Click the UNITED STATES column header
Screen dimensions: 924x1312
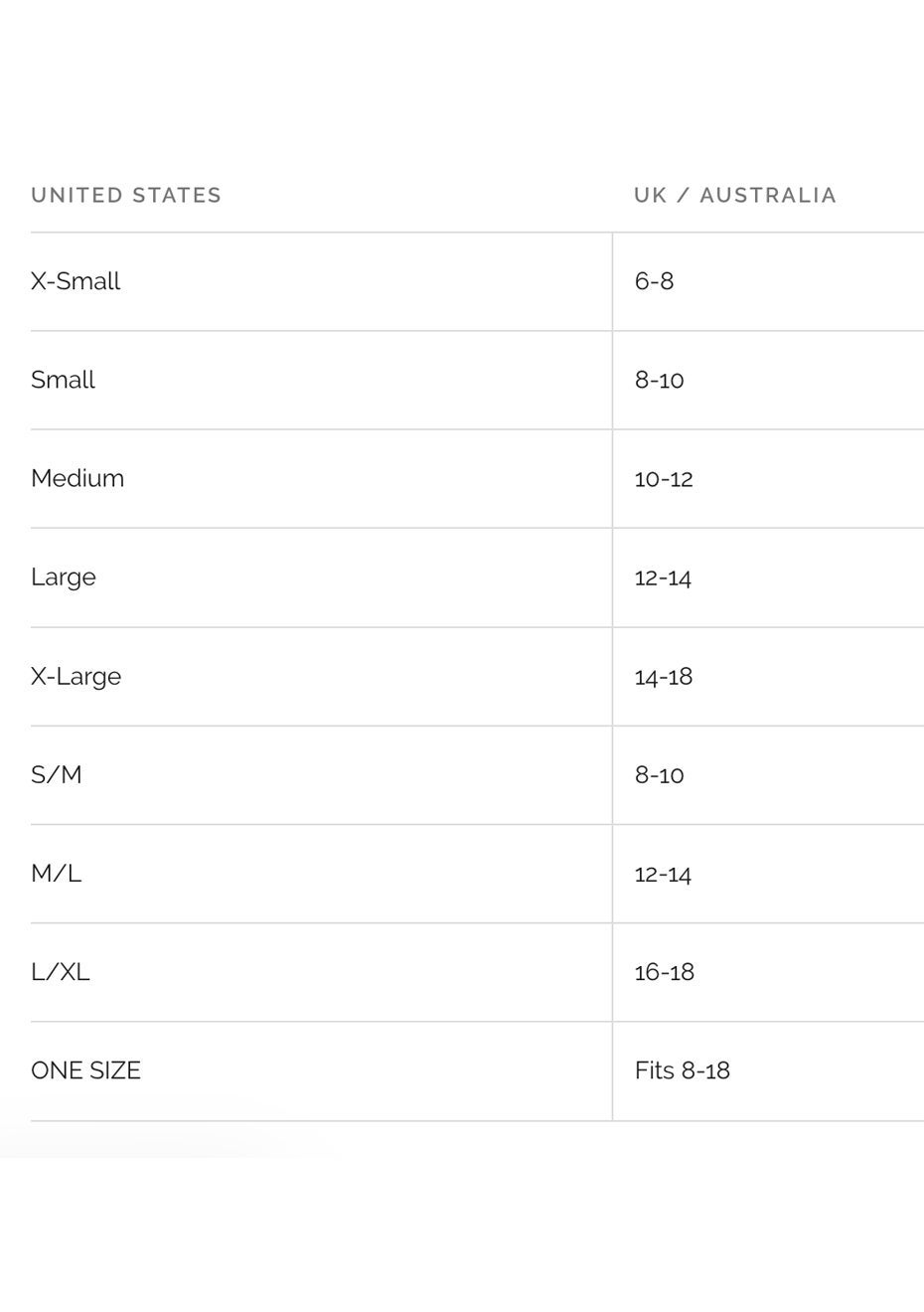tap(126, 195)
